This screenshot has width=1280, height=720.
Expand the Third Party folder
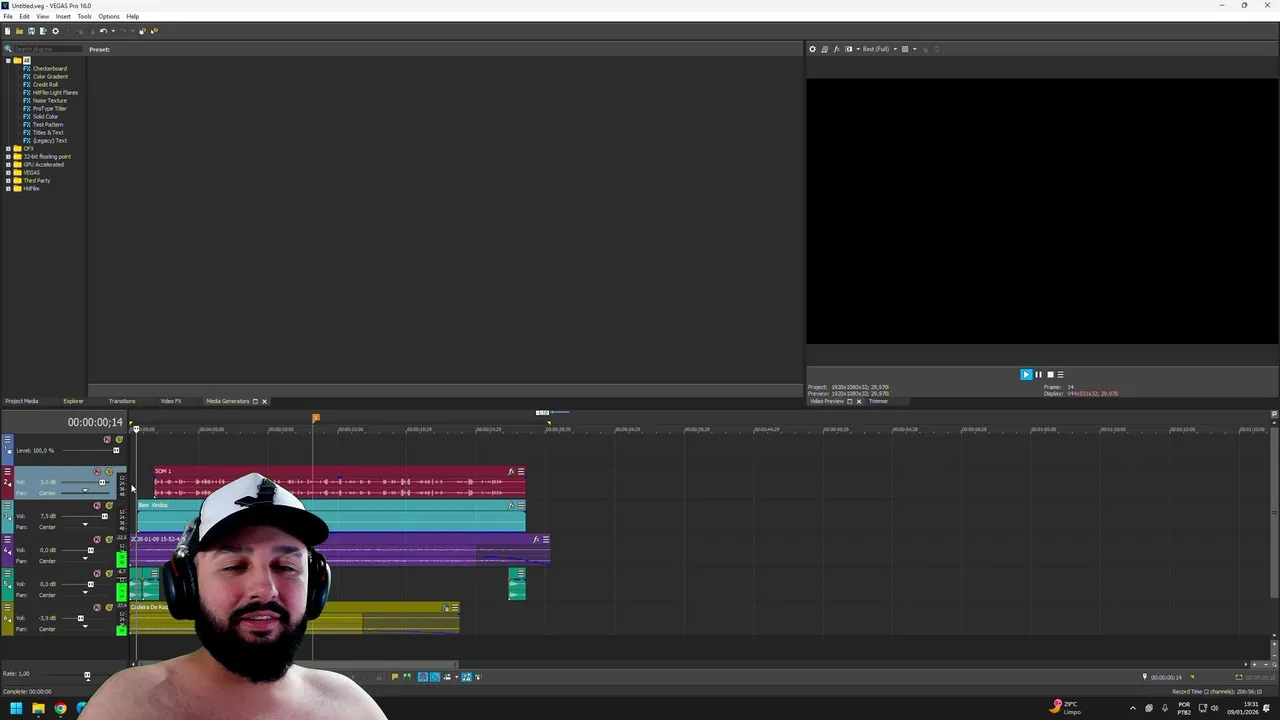(8, 181)
